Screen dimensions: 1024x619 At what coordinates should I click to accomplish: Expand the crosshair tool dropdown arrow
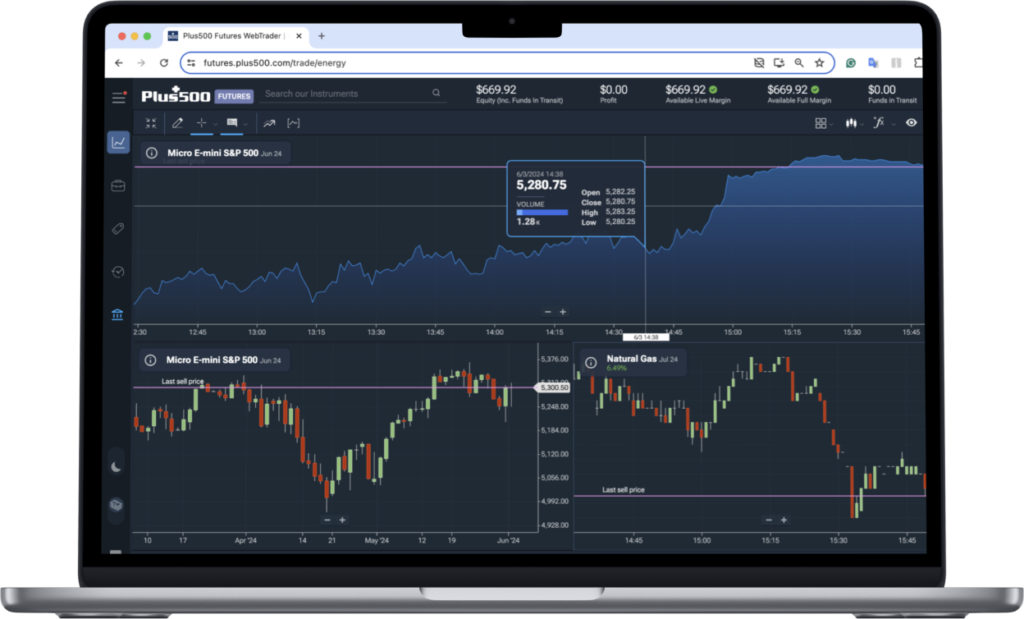pos(216,124)
